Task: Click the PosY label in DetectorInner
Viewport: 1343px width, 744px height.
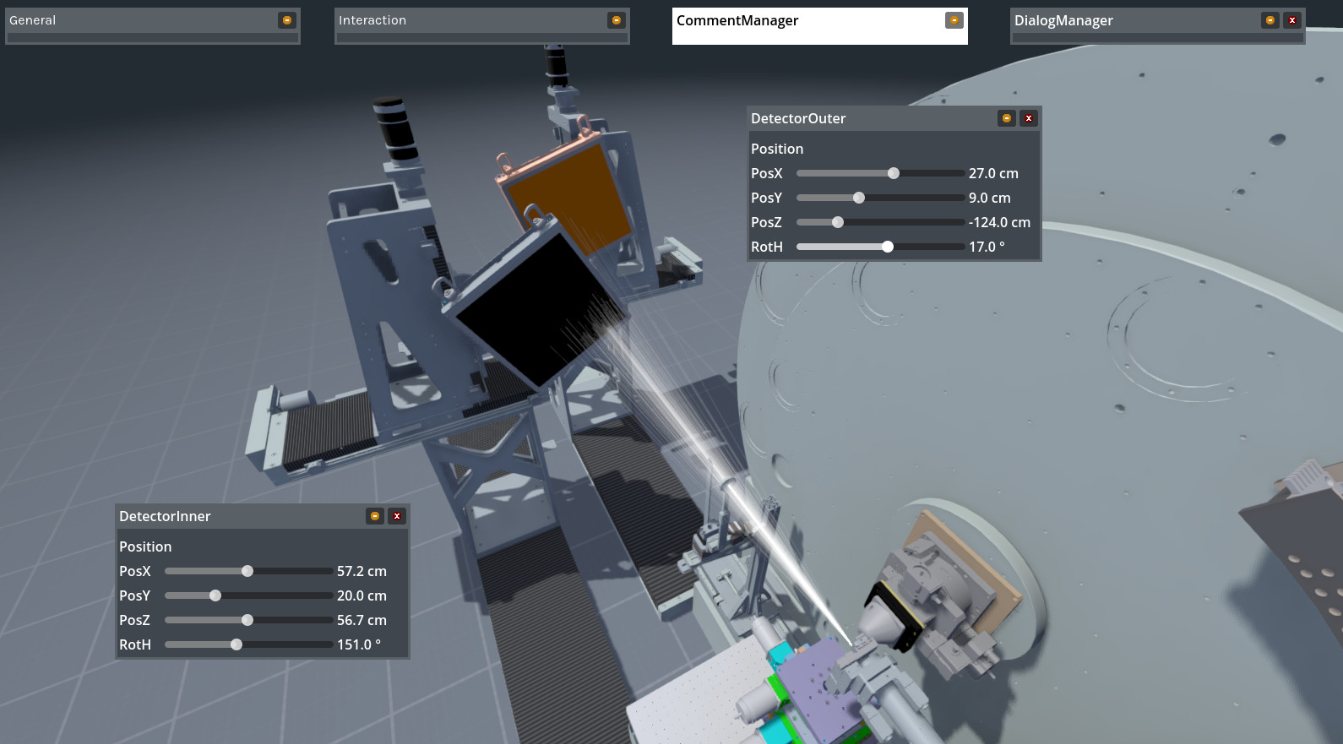Action: coord(135,596)
